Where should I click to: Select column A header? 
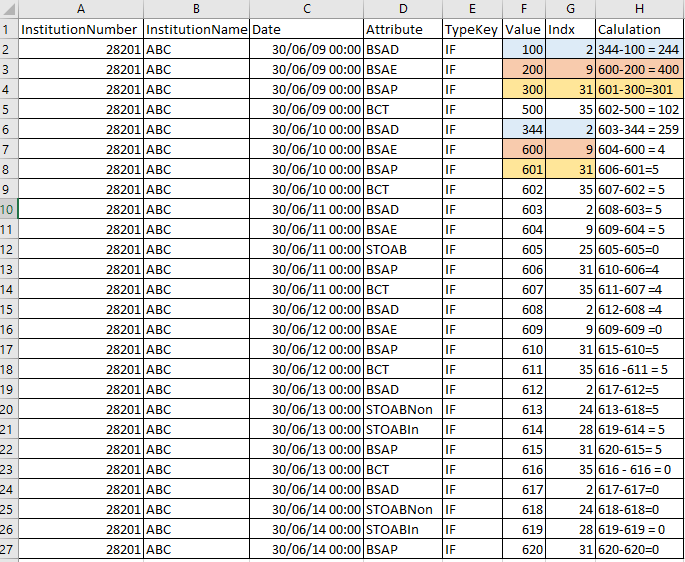(81, 9)
